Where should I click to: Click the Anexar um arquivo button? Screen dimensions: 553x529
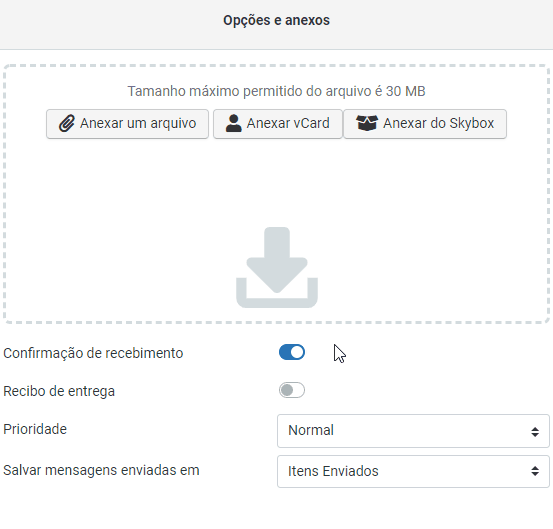pyautogui.click(x=127, y=124)
